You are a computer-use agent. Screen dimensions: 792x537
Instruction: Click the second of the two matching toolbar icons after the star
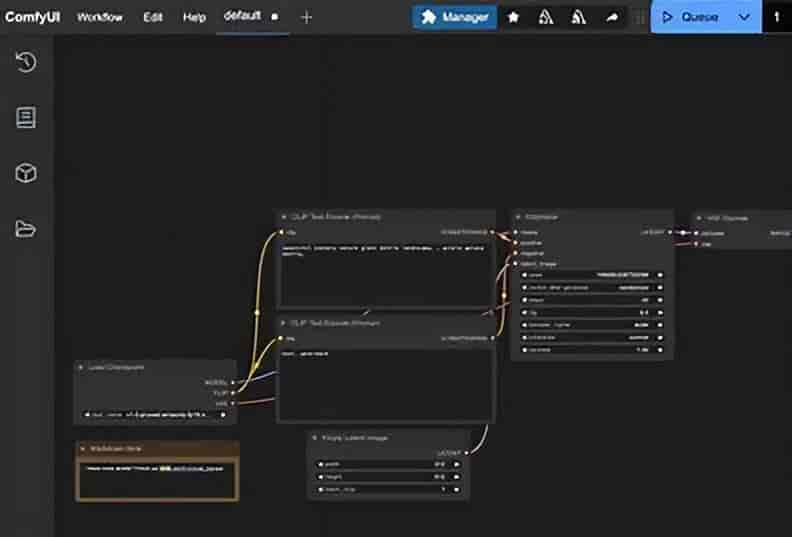[x=578, y=17]
